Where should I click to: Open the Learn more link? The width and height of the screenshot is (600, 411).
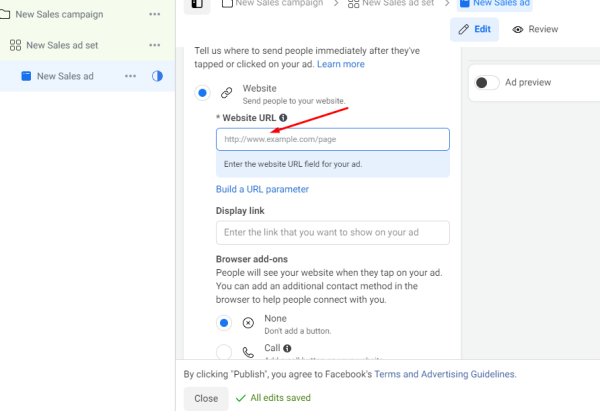click(341, 64)
